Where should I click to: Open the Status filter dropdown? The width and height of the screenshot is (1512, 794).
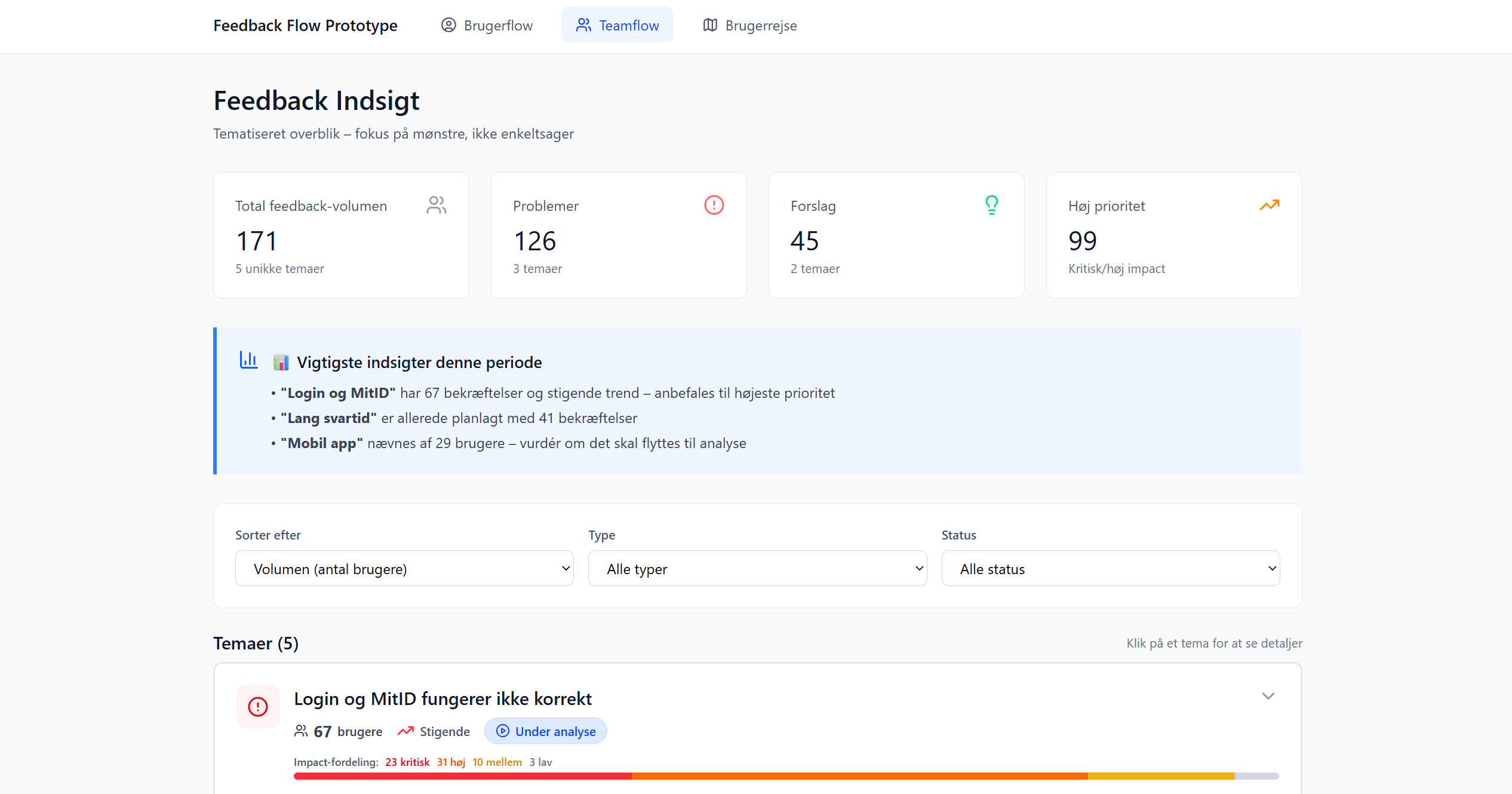pos(1111,568)
